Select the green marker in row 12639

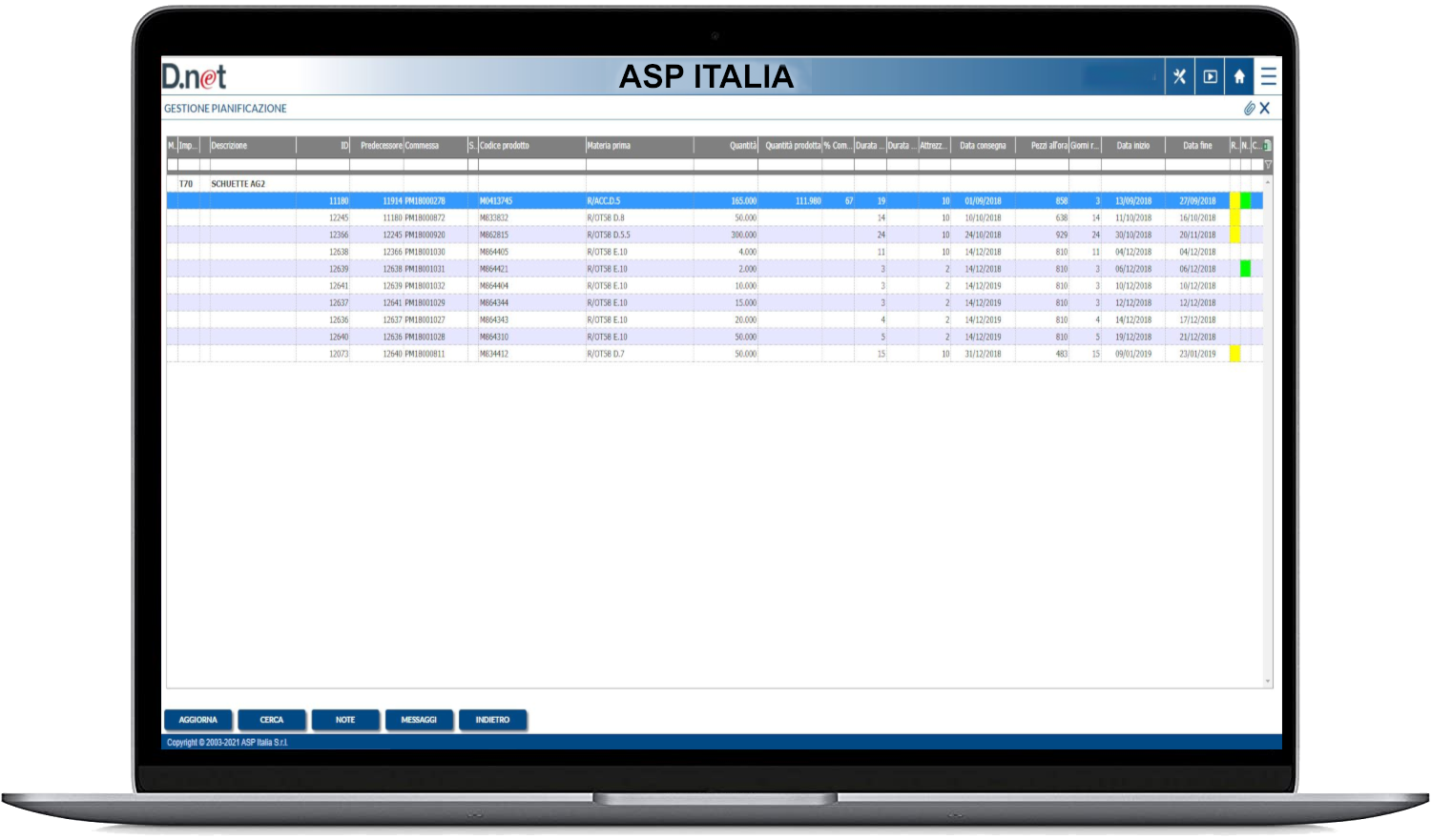(x=1245, y=269)
